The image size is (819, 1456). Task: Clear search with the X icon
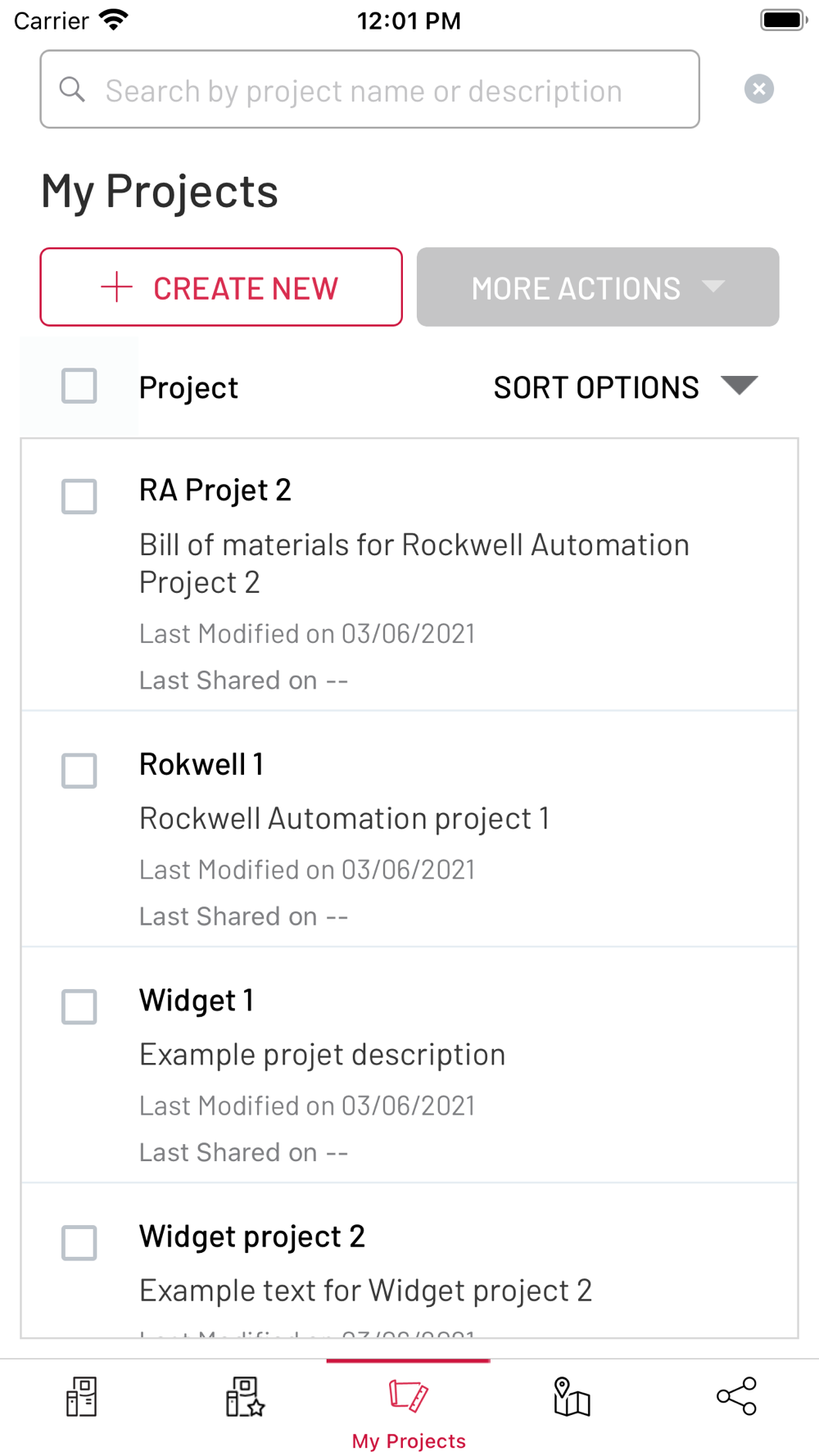[x=759, y=89]
